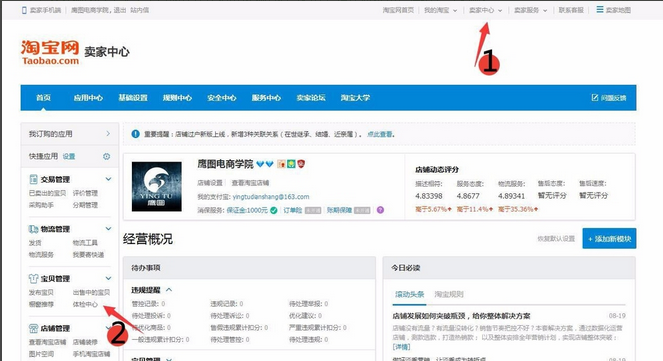Click the 店铺设置 link beside shop logo
Screen dimensions: 663x361
click(210, 183)
